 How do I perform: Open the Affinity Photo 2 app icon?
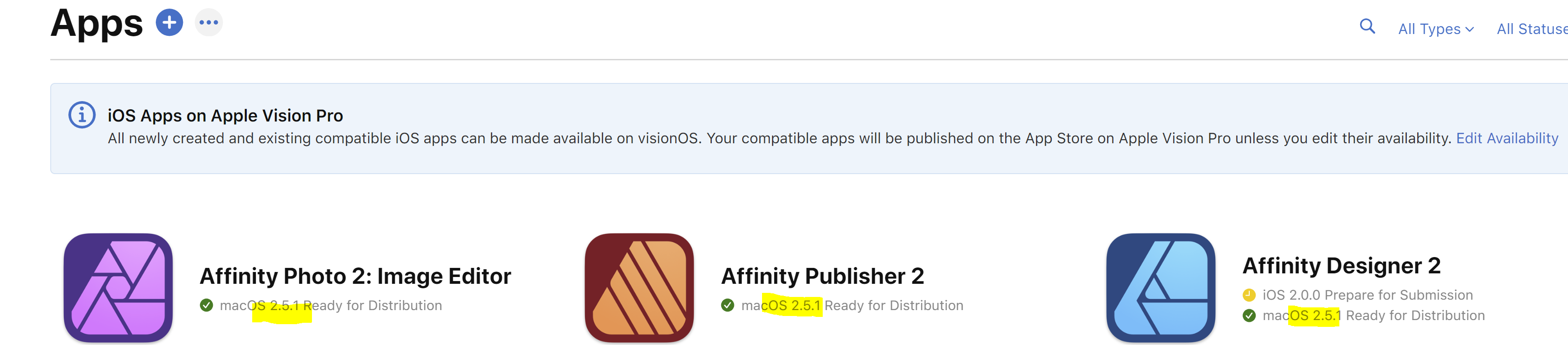[118, 287]
